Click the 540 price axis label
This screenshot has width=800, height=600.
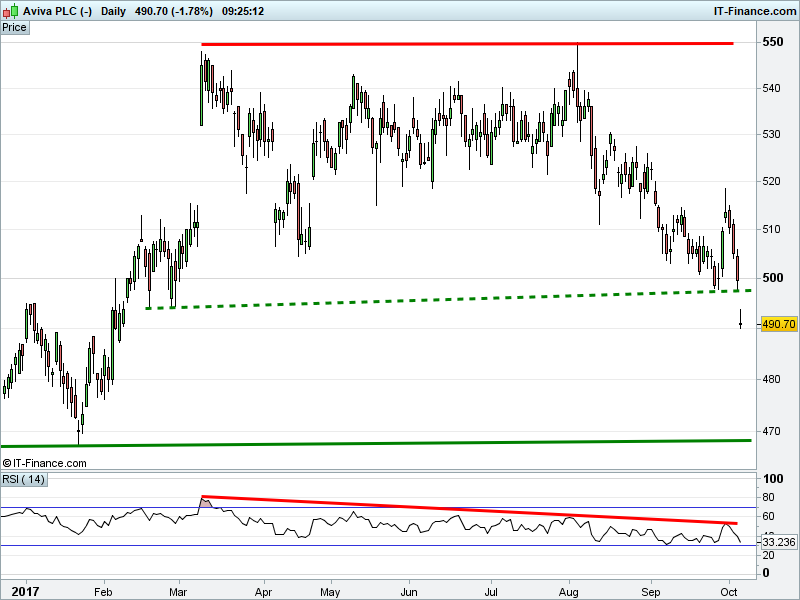pyautogui.click(x=771, y=88)
